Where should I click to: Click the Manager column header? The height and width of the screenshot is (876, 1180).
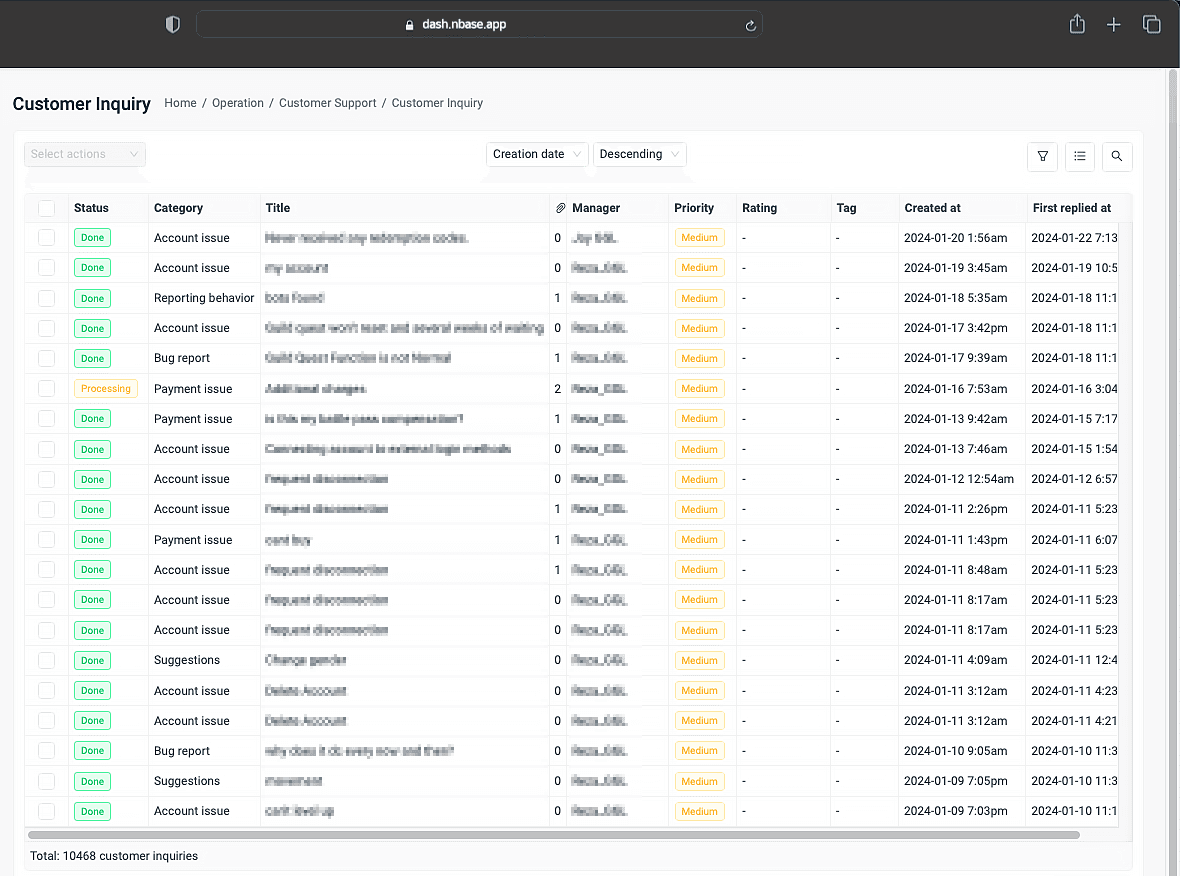[596, 208]
